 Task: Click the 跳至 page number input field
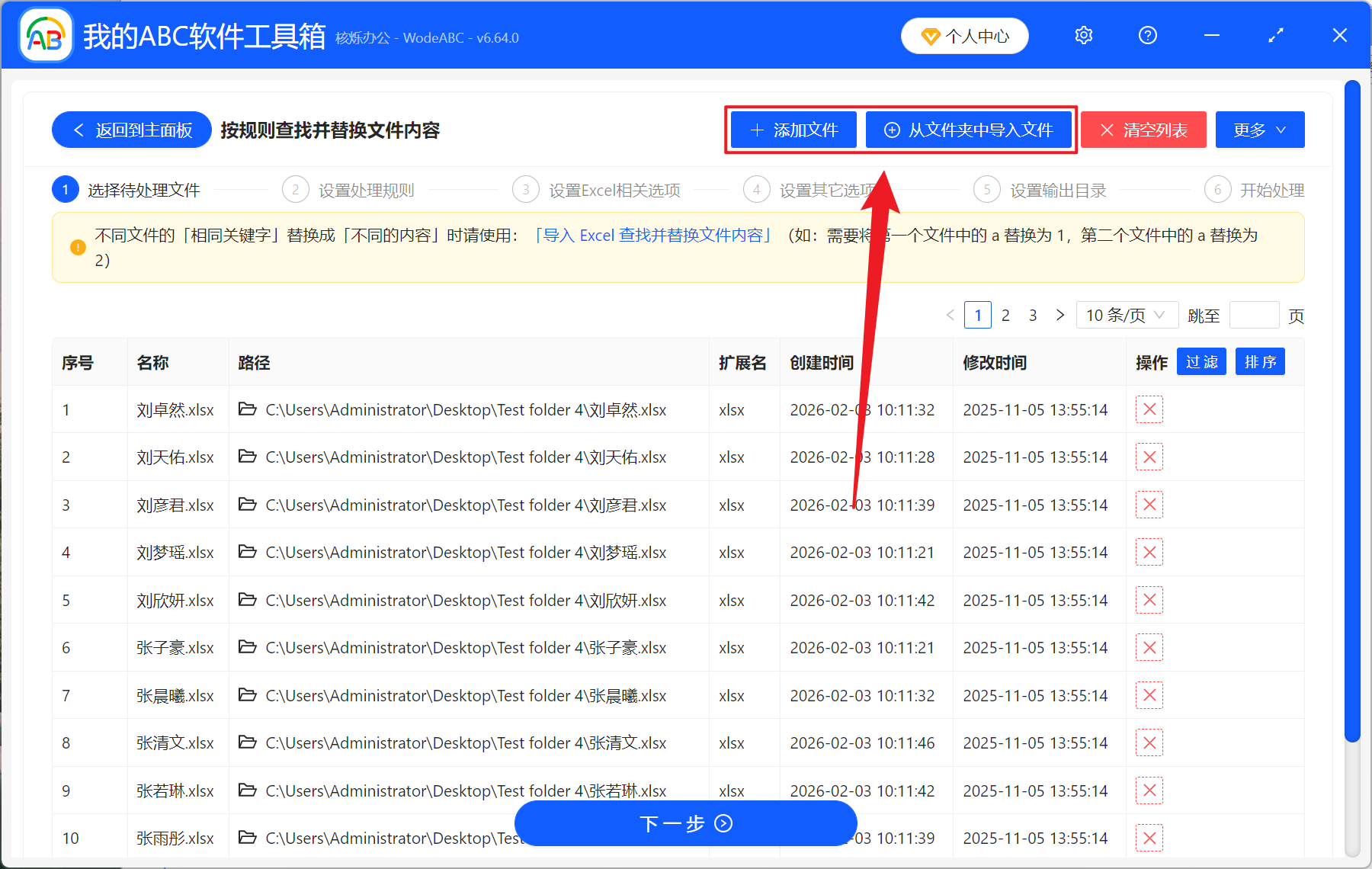pyautogui.click(x=1254, y=315)
